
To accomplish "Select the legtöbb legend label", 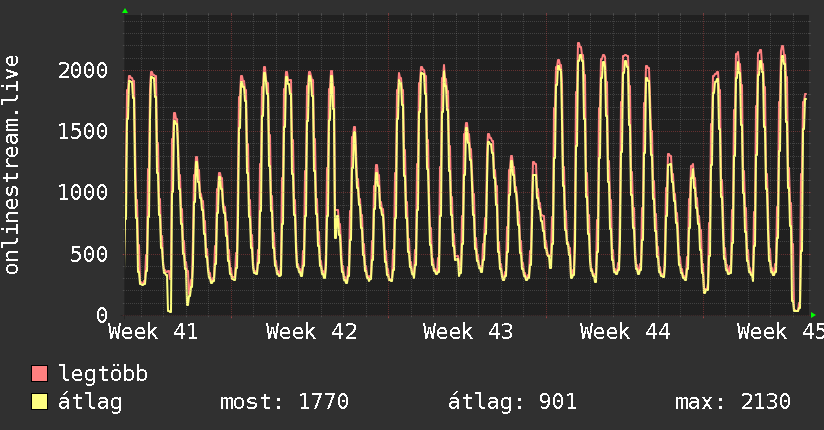I will pyautogui.click(x=103, y=374).
